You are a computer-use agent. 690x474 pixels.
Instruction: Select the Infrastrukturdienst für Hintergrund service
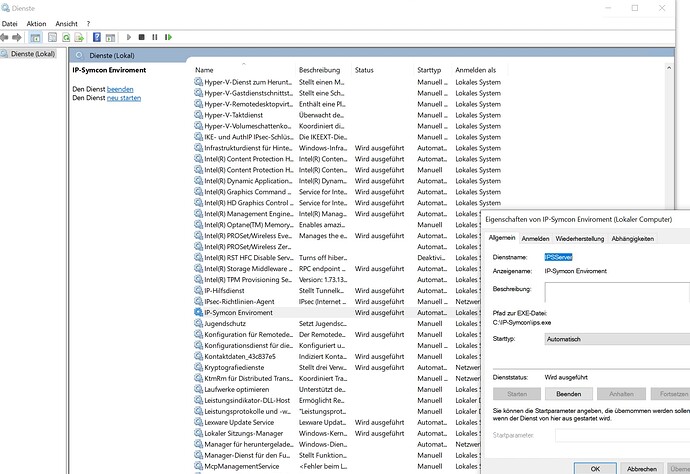pyautogui.click(x=348, y=148)
